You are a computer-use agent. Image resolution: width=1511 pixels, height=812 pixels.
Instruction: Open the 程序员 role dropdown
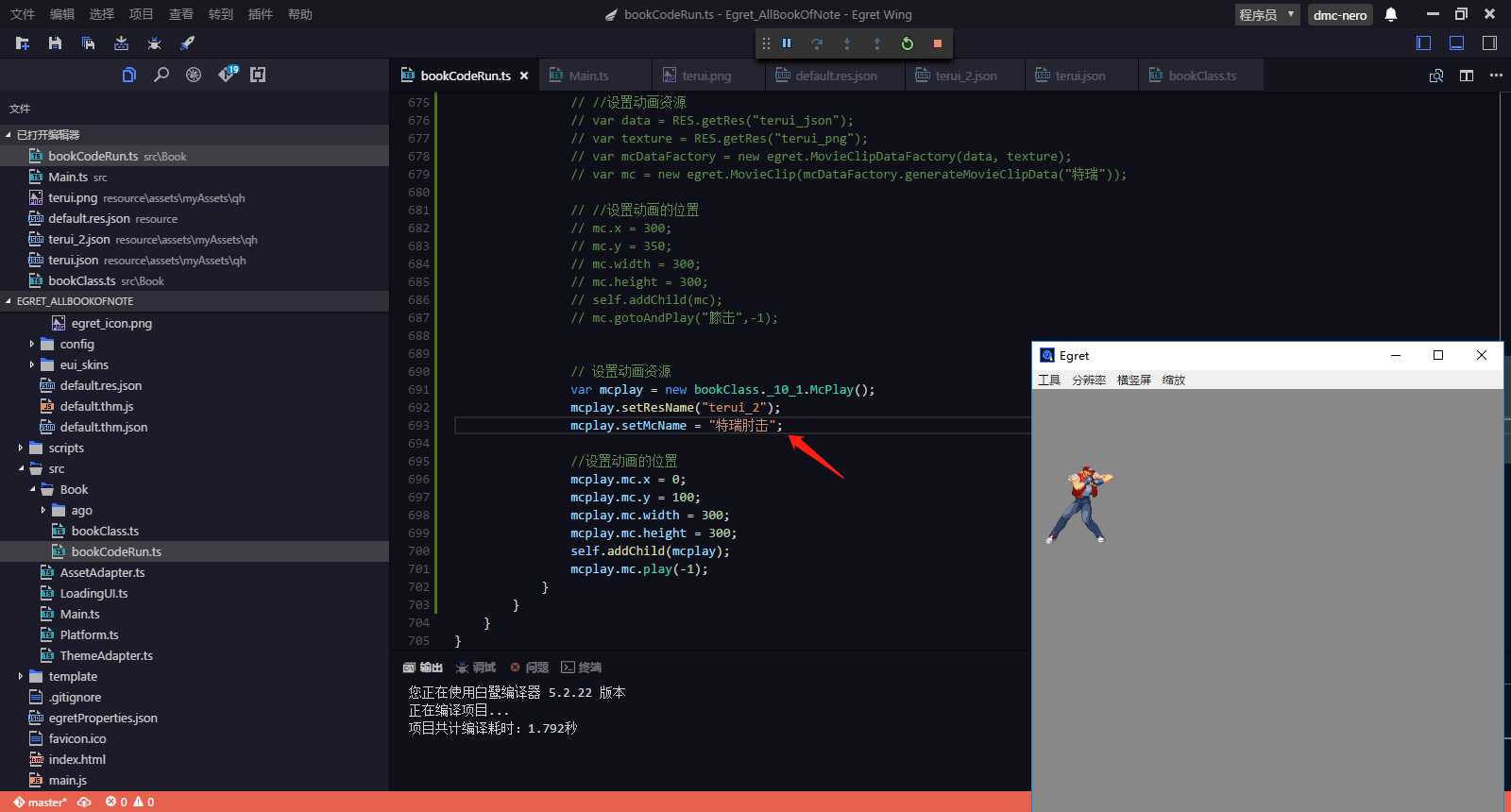[x=1267, y=14]
